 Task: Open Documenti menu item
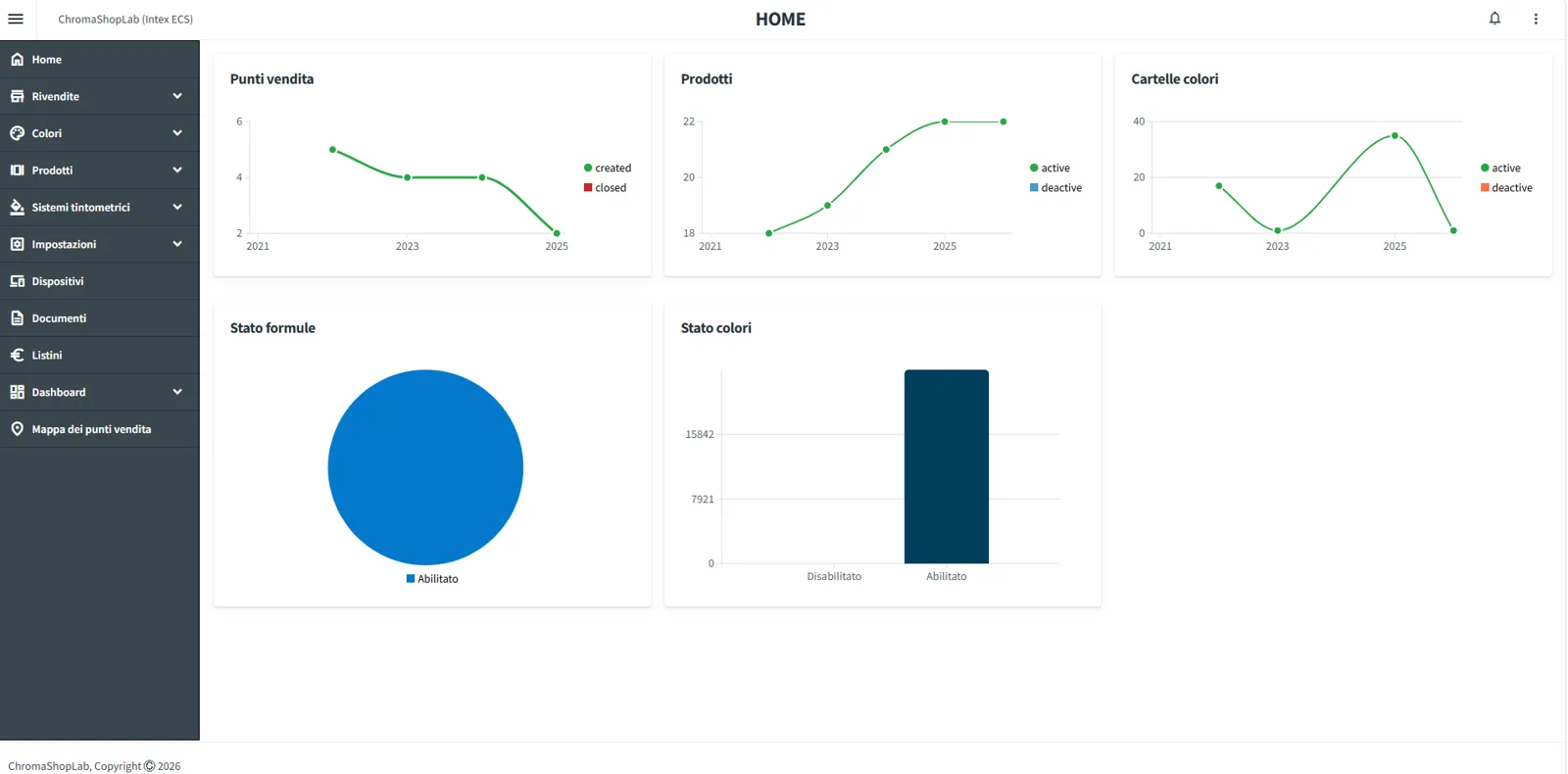100,318
